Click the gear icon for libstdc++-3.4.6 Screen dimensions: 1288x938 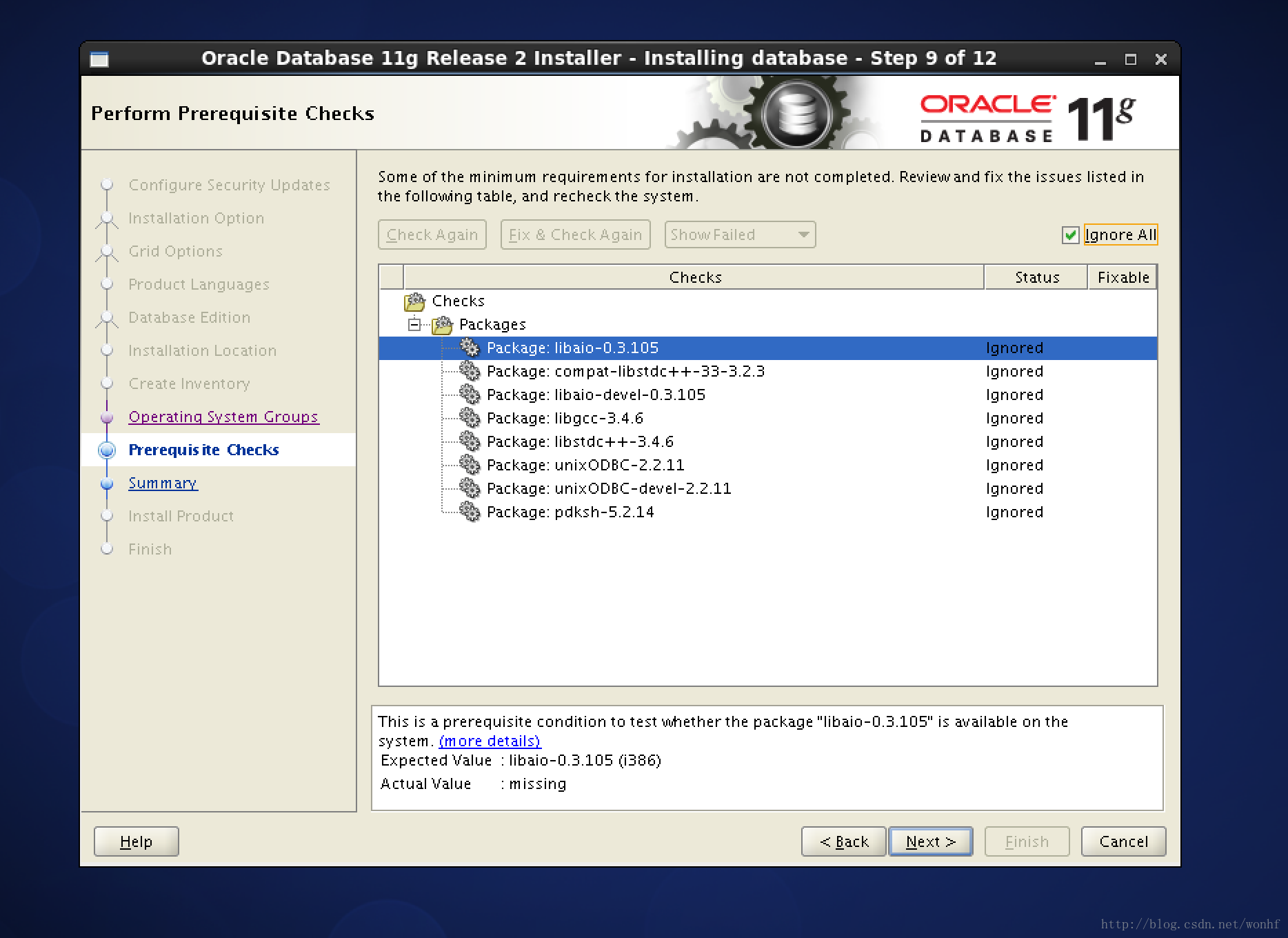(x=470, y=441)
